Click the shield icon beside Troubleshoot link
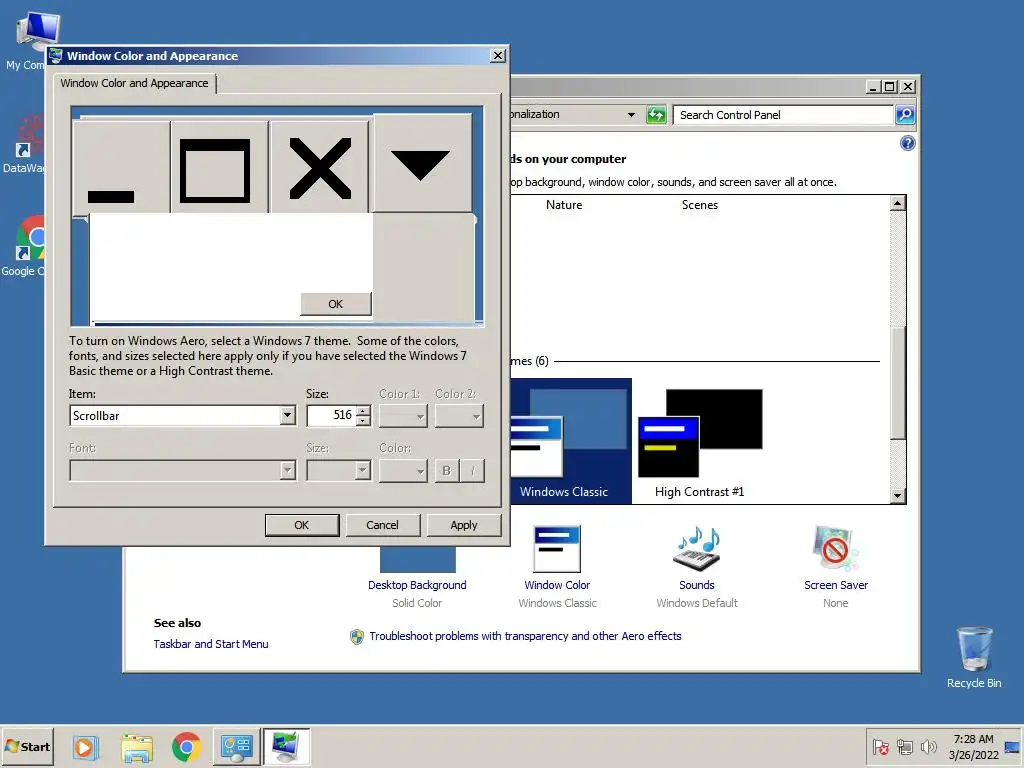This screenshot has height=768, width=1024. (x=357, y=637)
